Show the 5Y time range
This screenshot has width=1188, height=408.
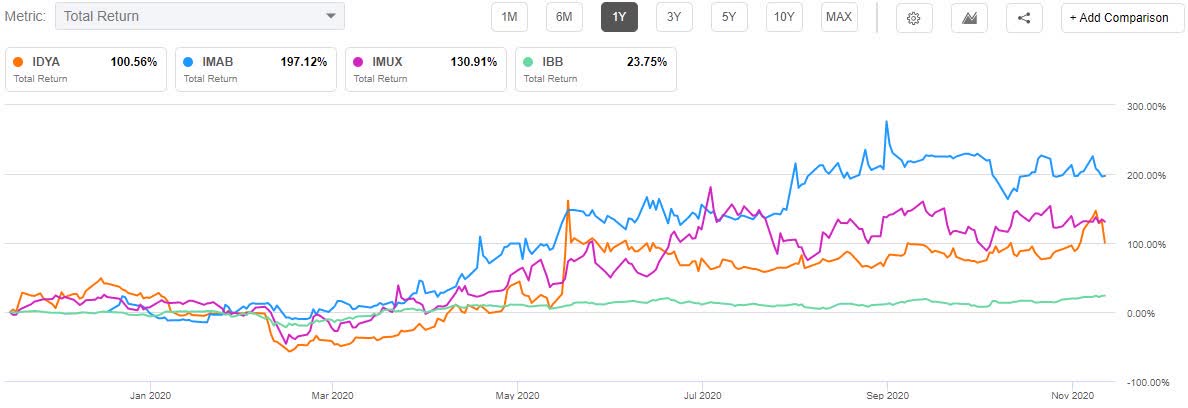pyautogui.click(x=729, y=17)
